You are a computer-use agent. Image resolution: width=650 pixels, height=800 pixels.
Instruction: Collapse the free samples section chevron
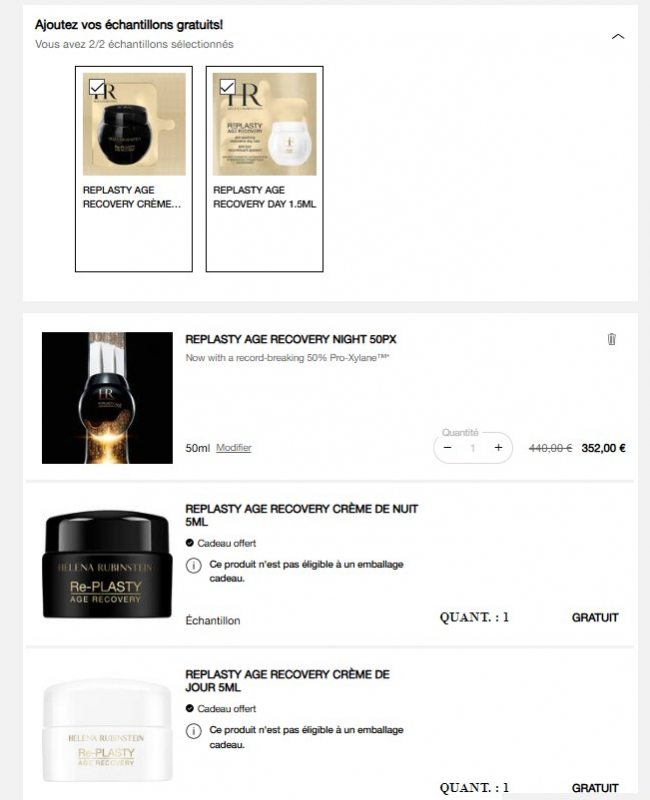tap(618, 37)
